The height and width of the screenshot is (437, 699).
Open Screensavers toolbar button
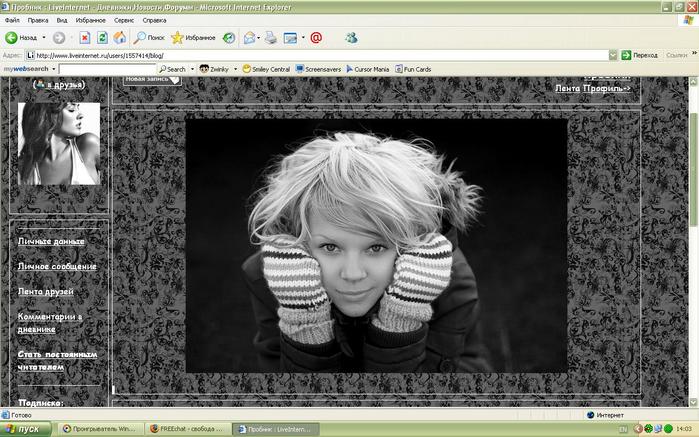tap(318, 69)
